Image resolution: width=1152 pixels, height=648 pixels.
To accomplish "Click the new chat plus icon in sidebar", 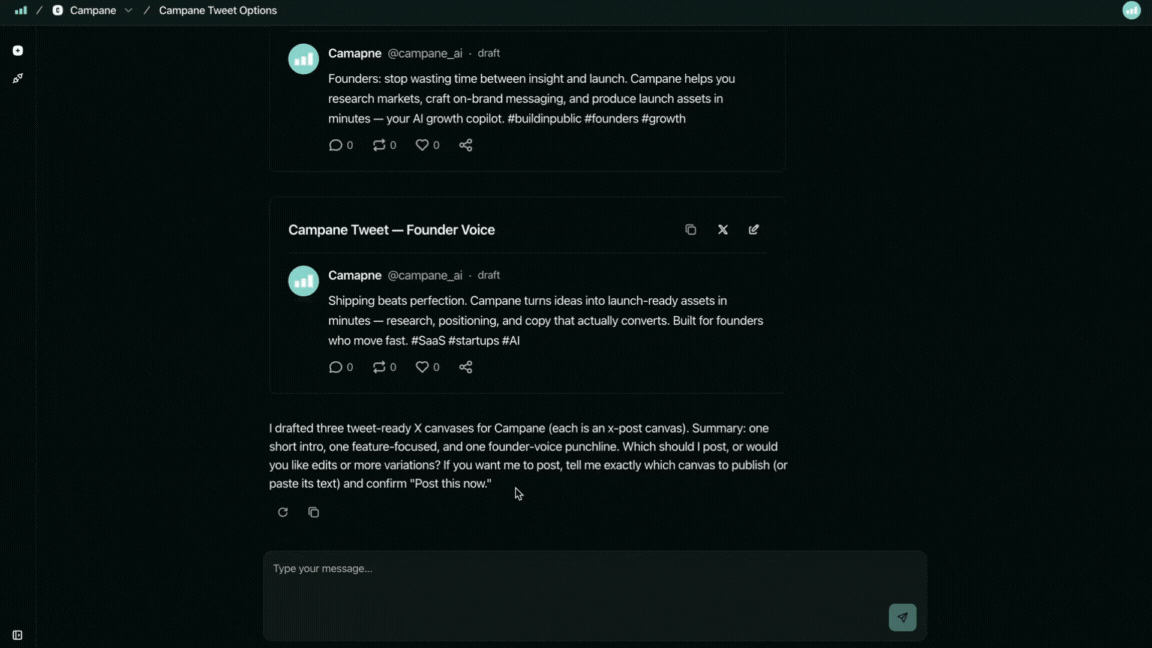I will coord(18,50).
